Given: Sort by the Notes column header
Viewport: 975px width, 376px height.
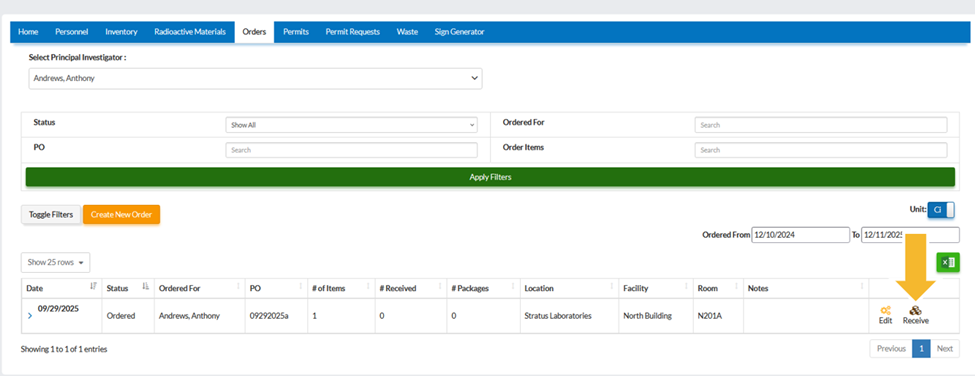Looking at the screenshot, I should click(806, 288).
